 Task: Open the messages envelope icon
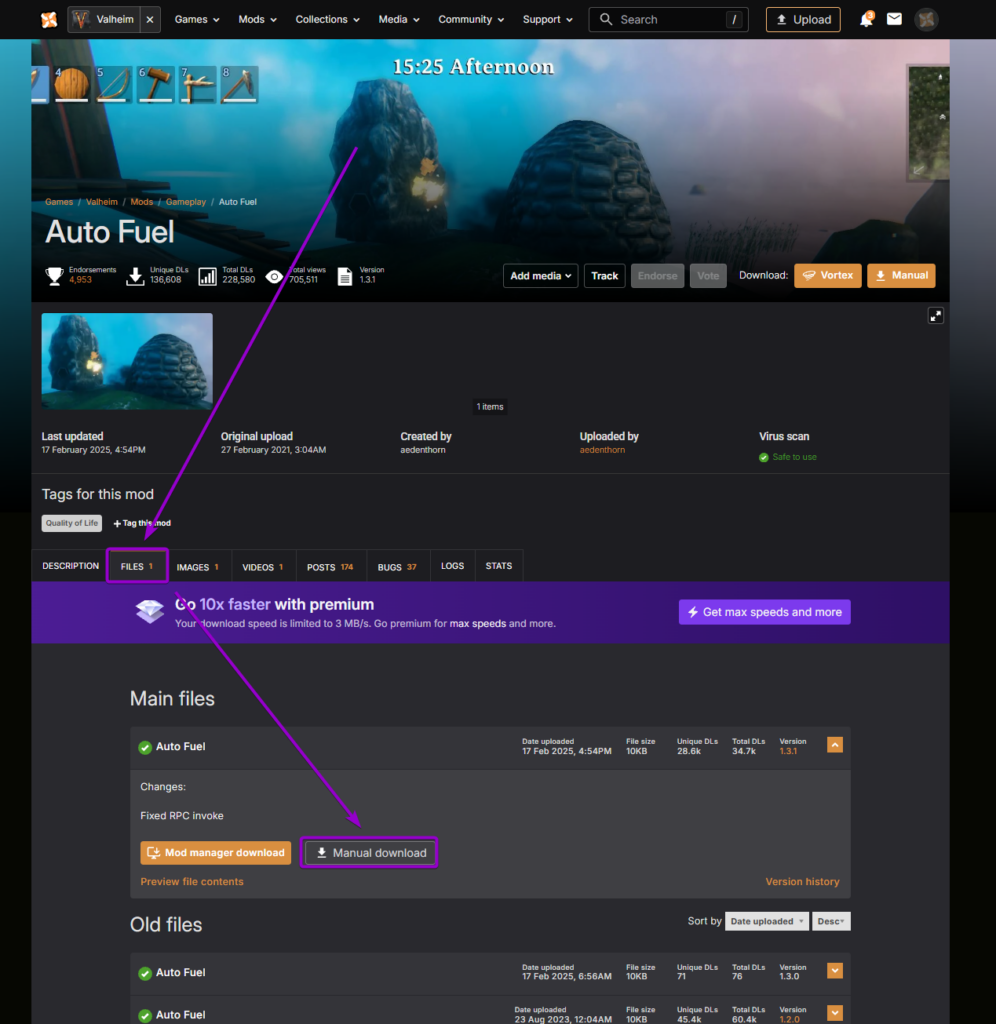(x=894, y=20)
